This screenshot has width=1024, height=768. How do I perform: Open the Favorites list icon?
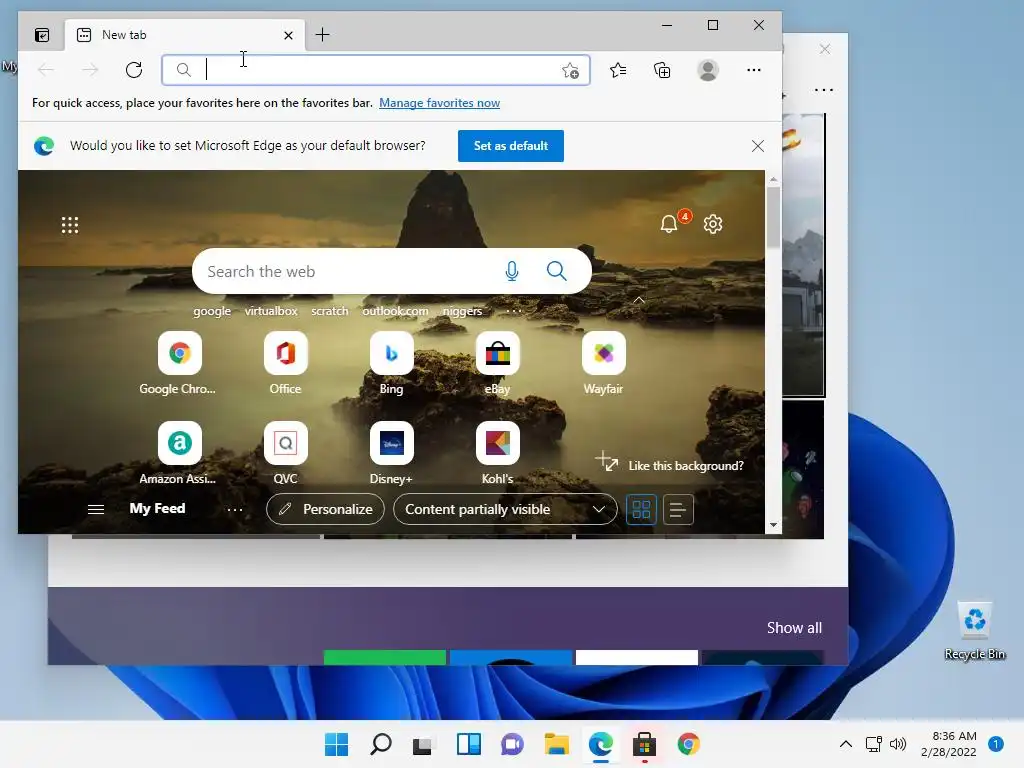pyautogui.click(x=618, y=70)
